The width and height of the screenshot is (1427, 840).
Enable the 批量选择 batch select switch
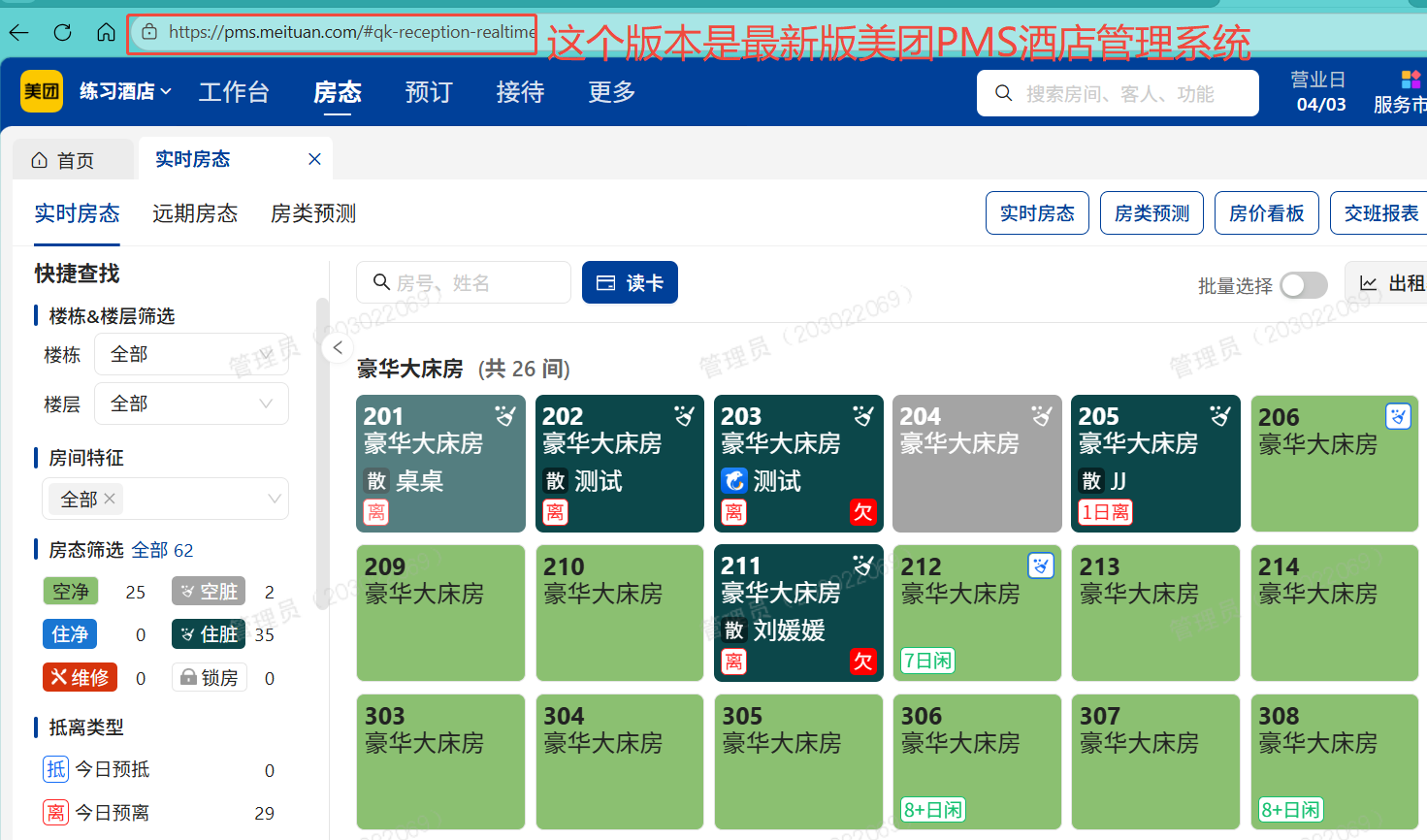[1303, 285]
